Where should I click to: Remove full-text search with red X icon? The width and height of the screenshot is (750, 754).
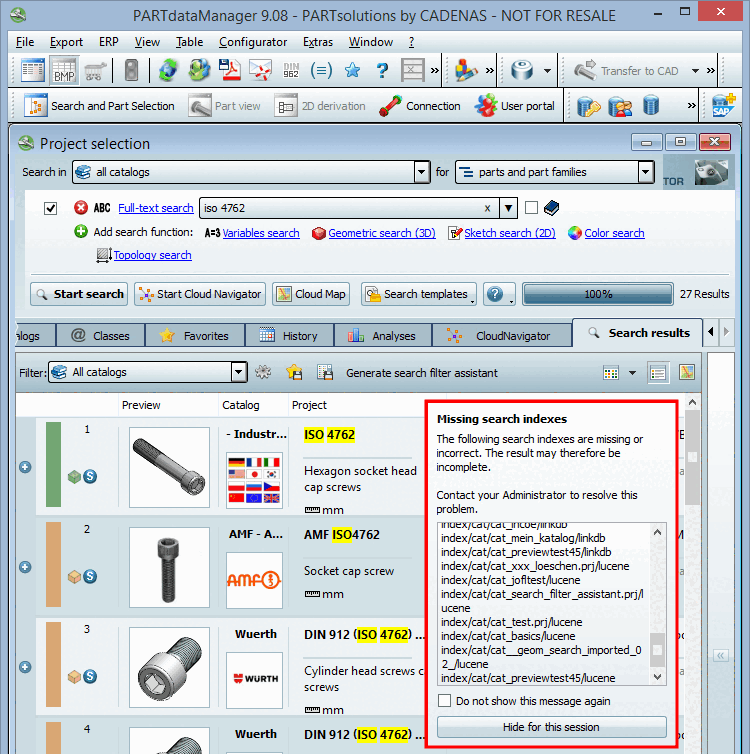pyautogui.click(x=81, y=208)
